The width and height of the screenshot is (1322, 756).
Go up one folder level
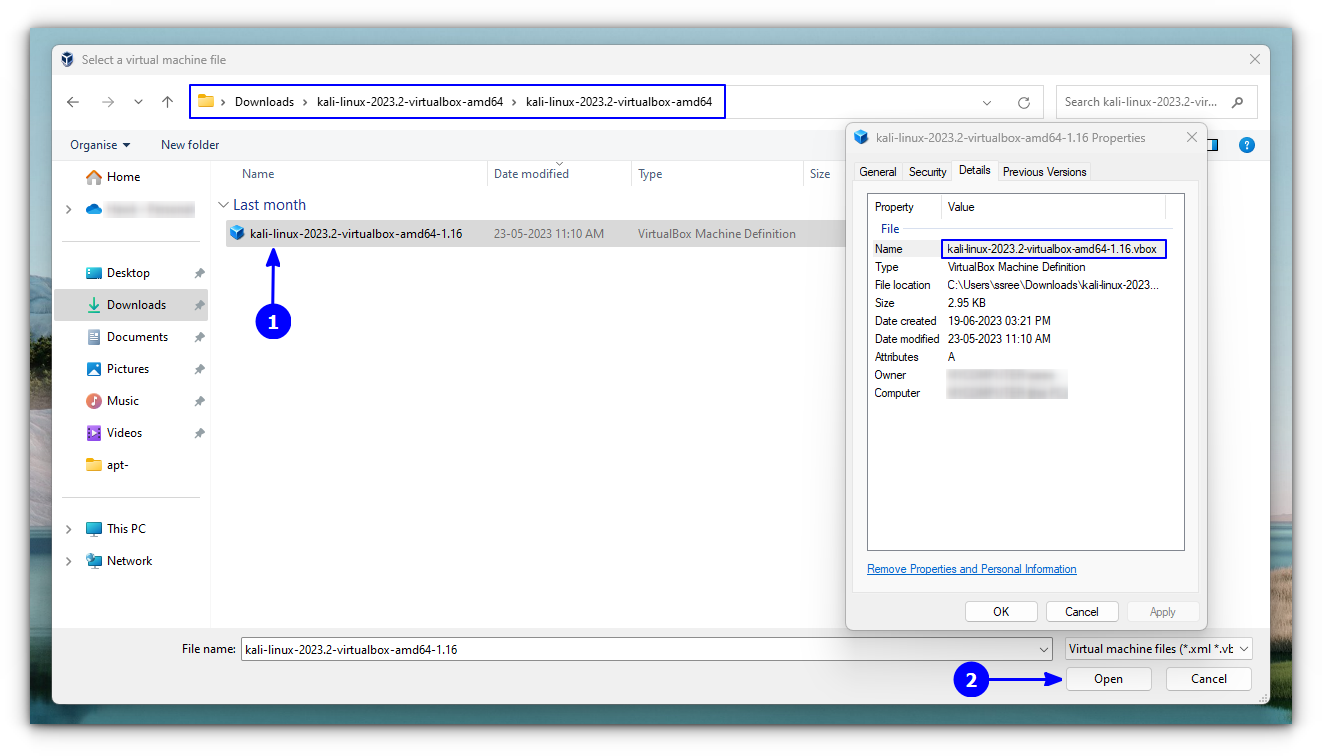(167, 102)
